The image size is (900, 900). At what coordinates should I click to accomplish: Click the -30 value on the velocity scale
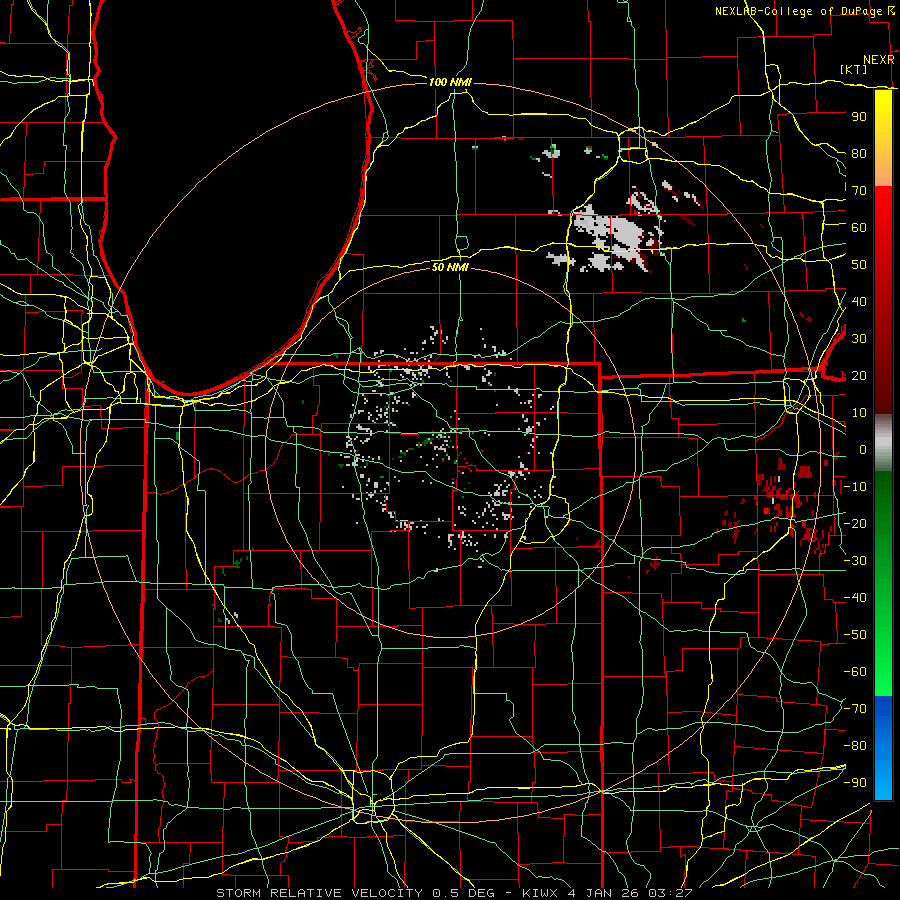pos(855,561)
